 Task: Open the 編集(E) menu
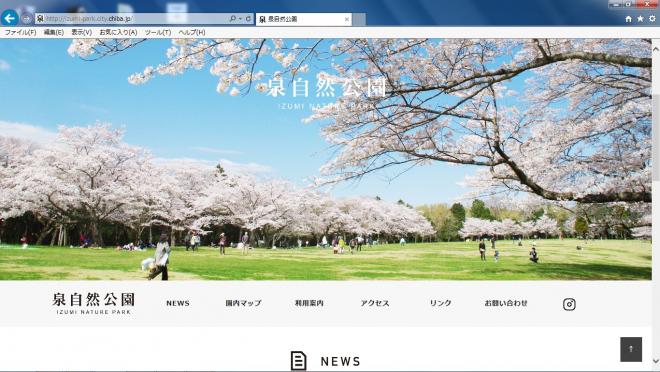click(x=54, y=32)
